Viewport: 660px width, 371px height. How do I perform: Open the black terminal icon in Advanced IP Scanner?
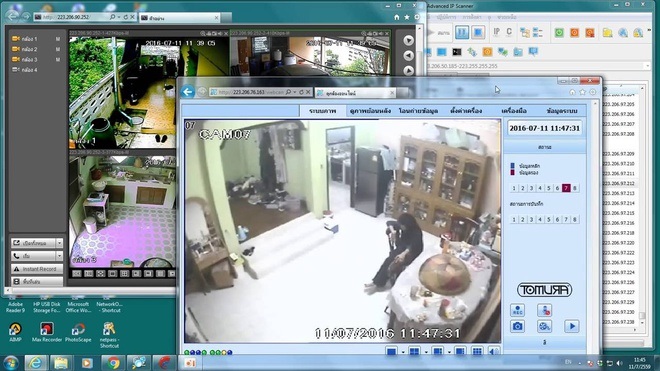click(x=457, y=52)
